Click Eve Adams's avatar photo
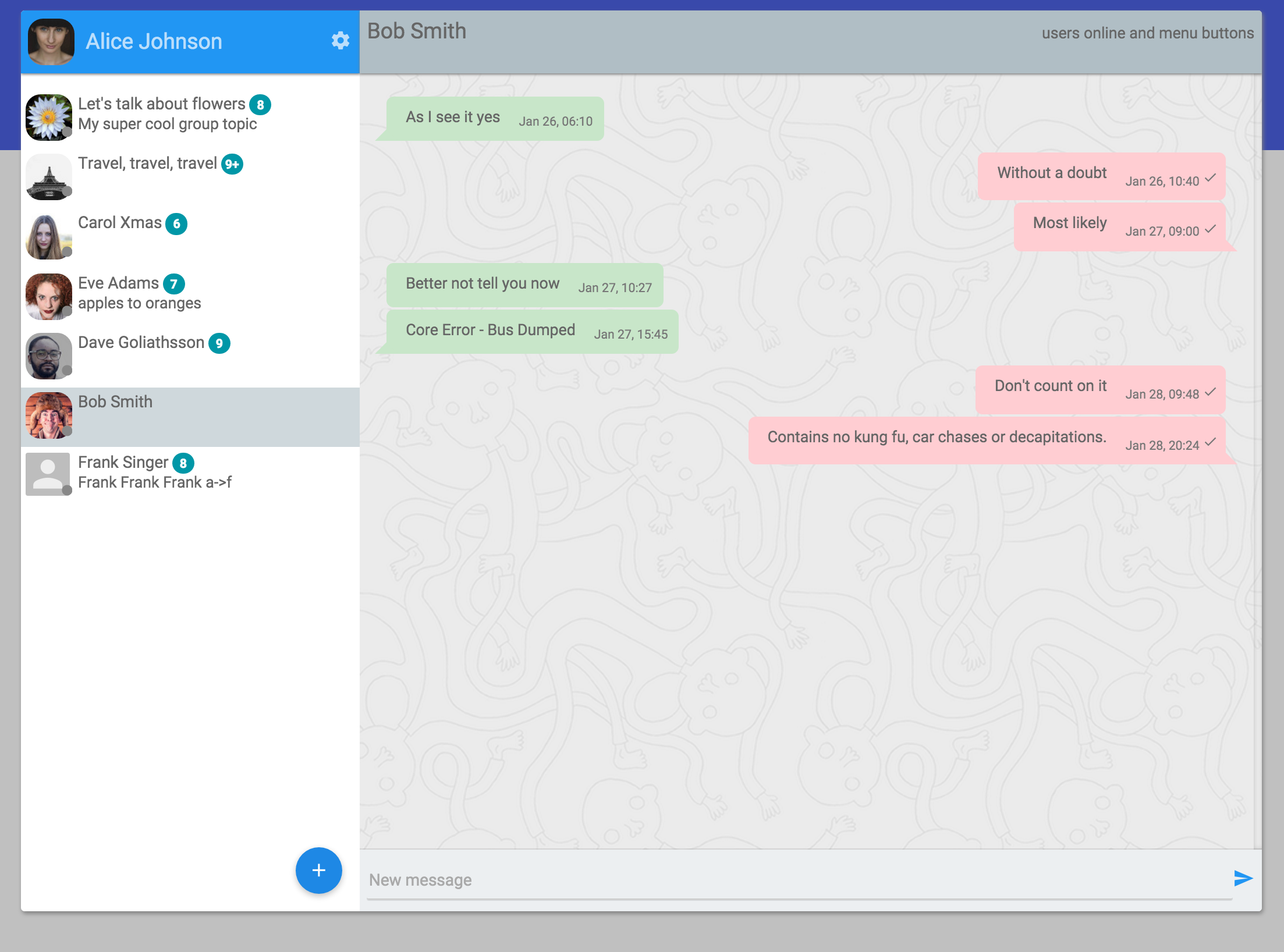 tap(49, 297)
